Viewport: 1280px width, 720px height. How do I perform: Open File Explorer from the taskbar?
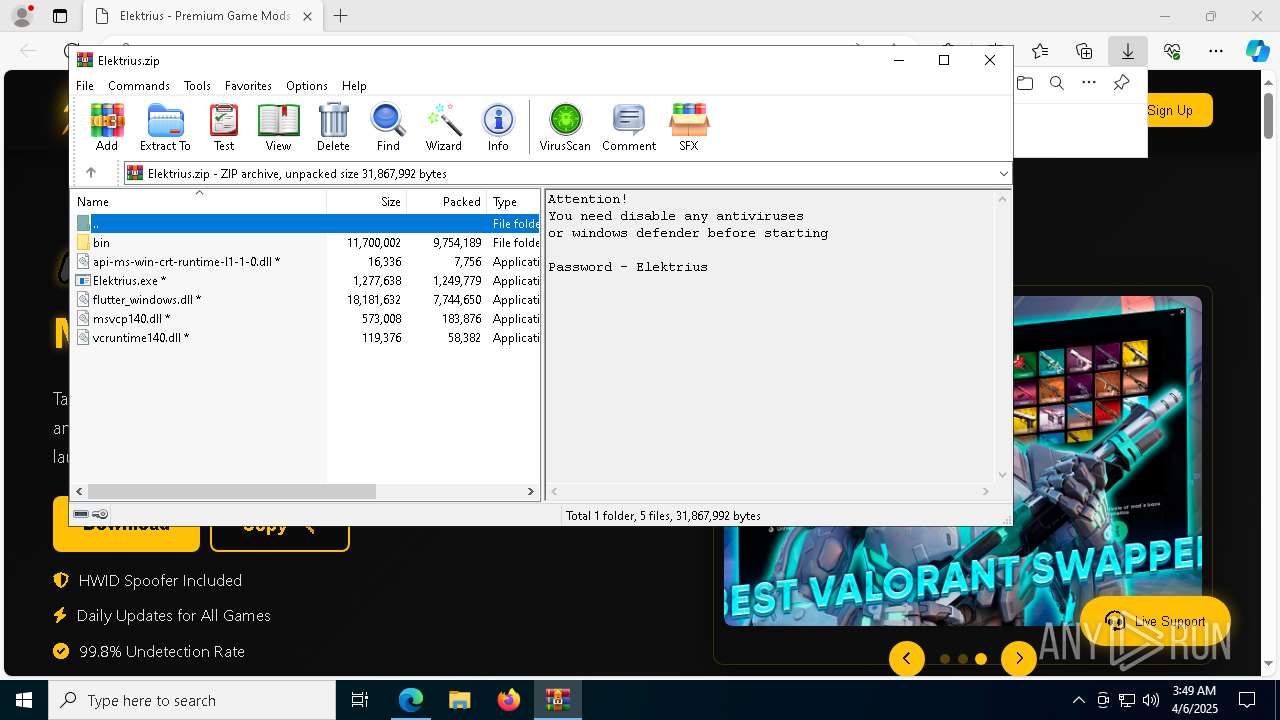pos(460,700)
